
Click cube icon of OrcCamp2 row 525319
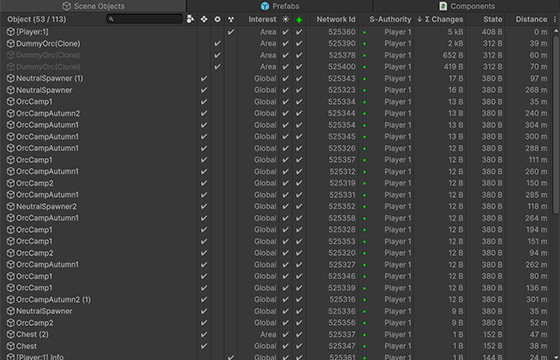[11, 183]
